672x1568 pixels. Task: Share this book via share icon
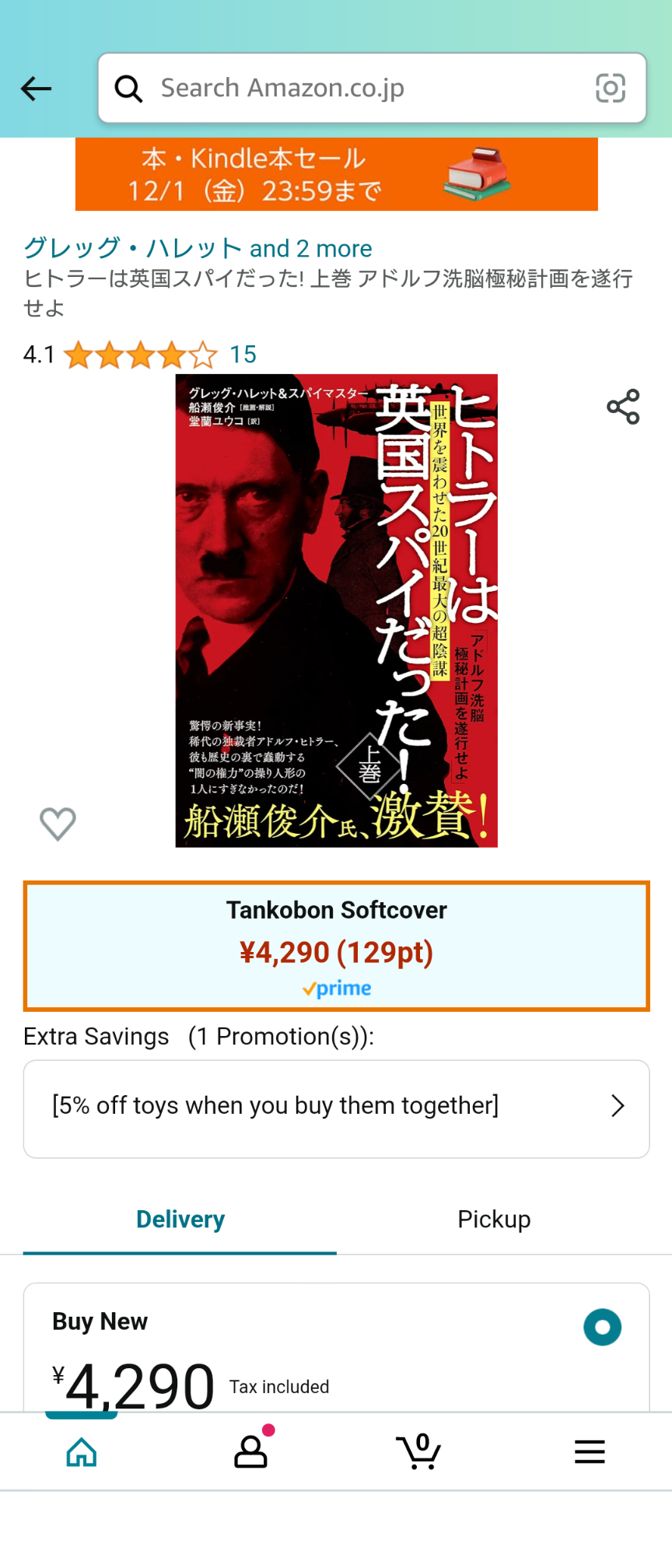[623, 407]
